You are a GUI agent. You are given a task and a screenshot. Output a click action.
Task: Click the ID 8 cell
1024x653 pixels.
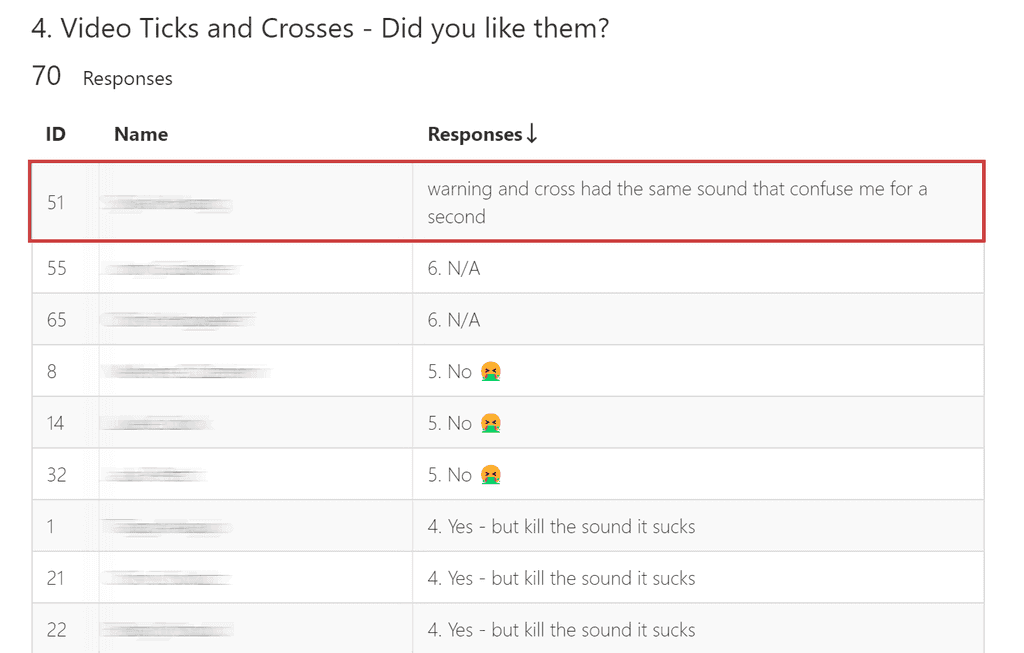(x=52, y=372)
